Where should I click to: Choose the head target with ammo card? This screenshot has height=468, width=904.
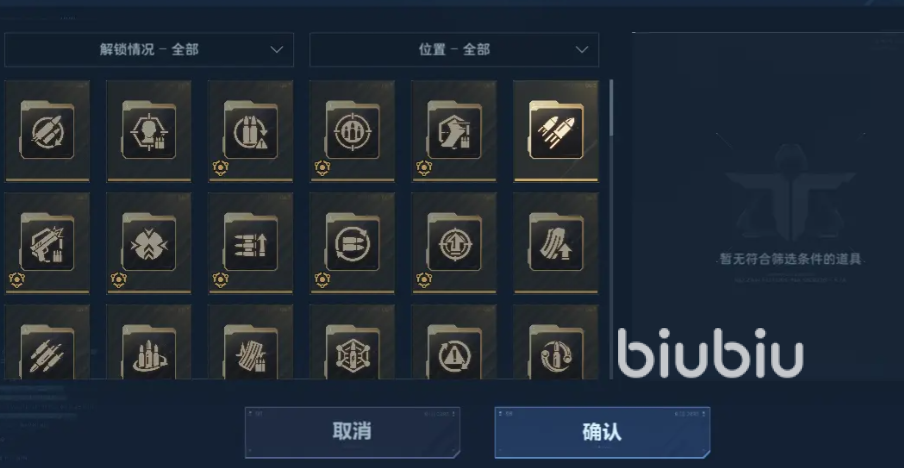pos(149,131)
